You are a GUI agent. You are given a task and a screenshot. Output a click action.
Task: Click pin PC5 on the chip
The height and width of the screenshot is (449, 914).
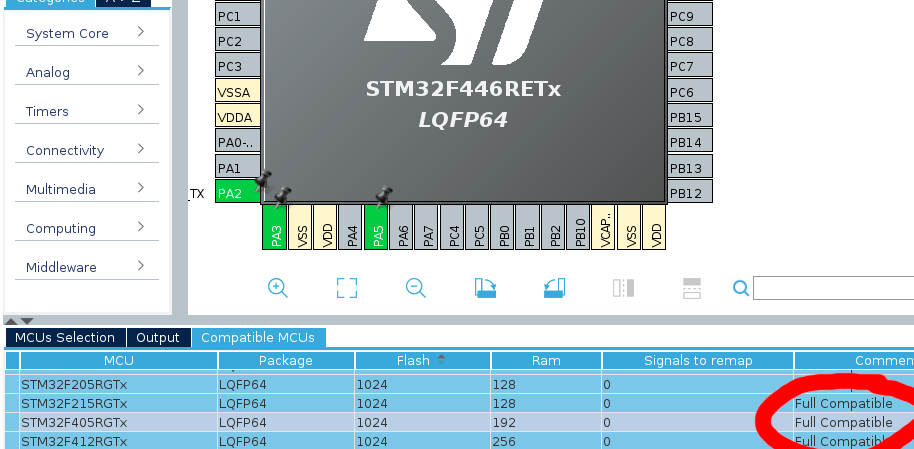click(478, 227)
